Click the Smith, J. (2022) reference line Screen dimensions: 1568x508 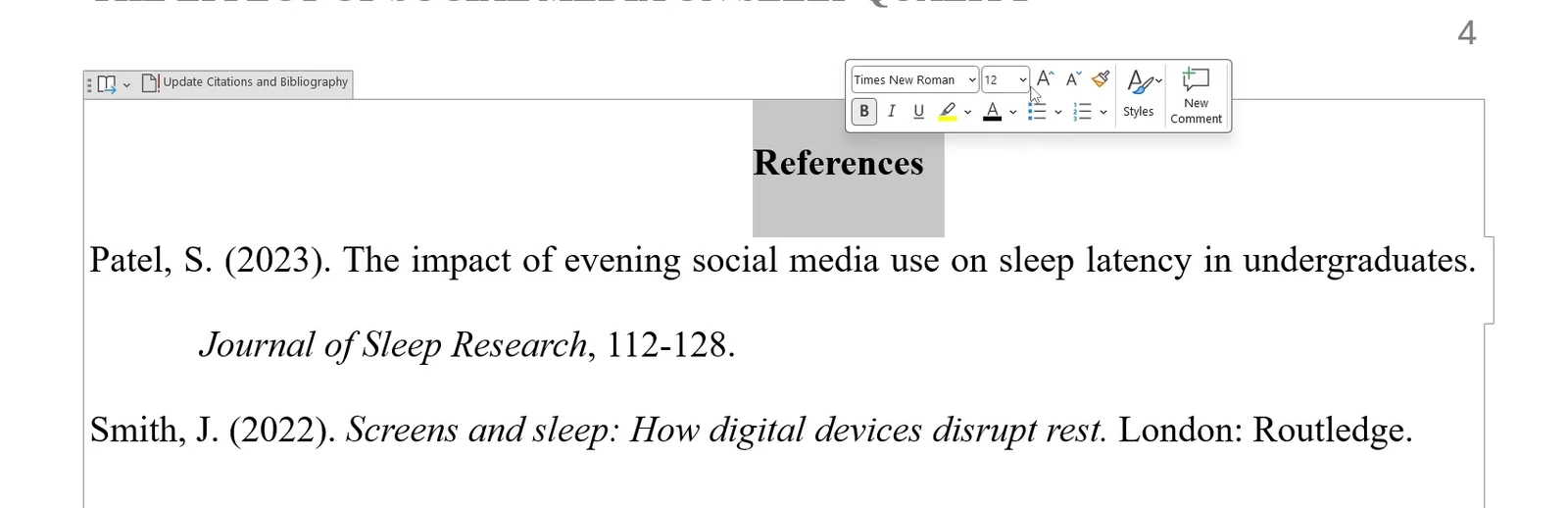click(x=751, y=431)
